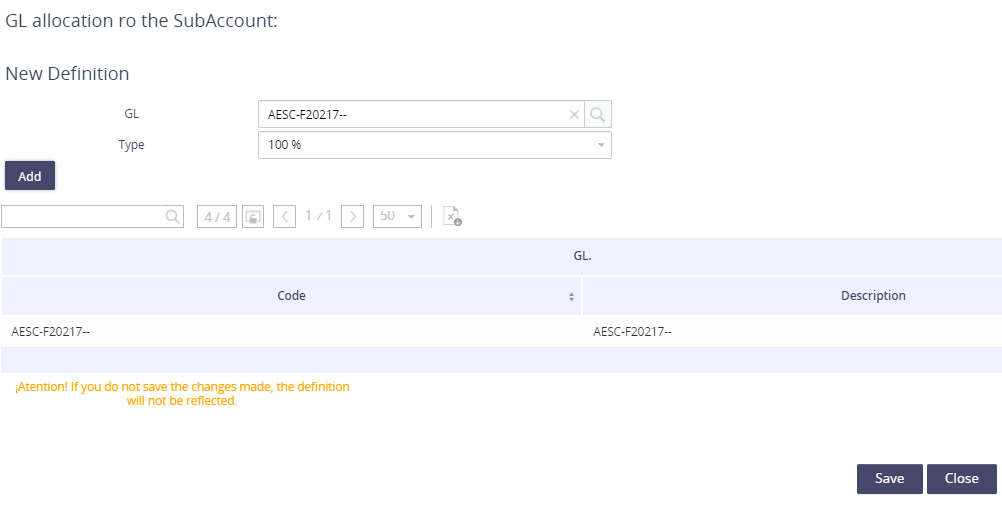Viewport: 1002px width, 521px height.
Task: Go to the next page arrow
Action: pyautogui.click(x=352, y=217)
